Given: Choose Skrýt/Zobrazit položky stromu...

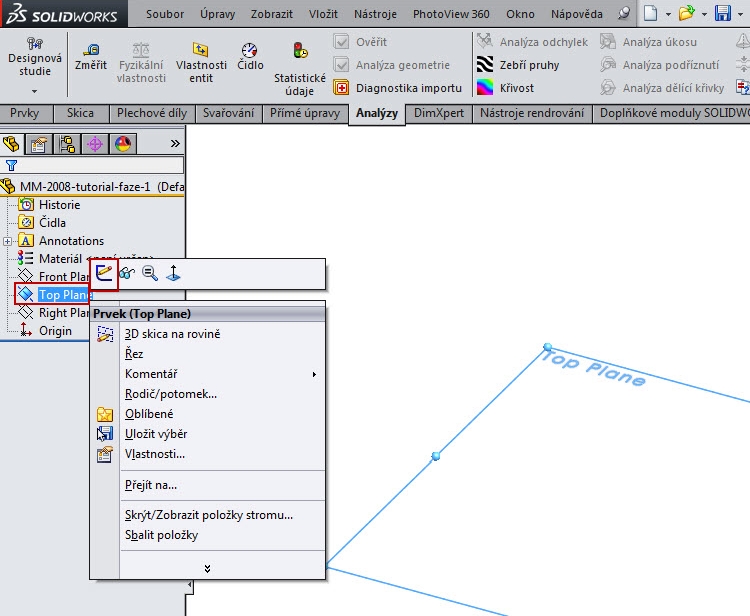Looking at the screenshot, I should [207, 515].
